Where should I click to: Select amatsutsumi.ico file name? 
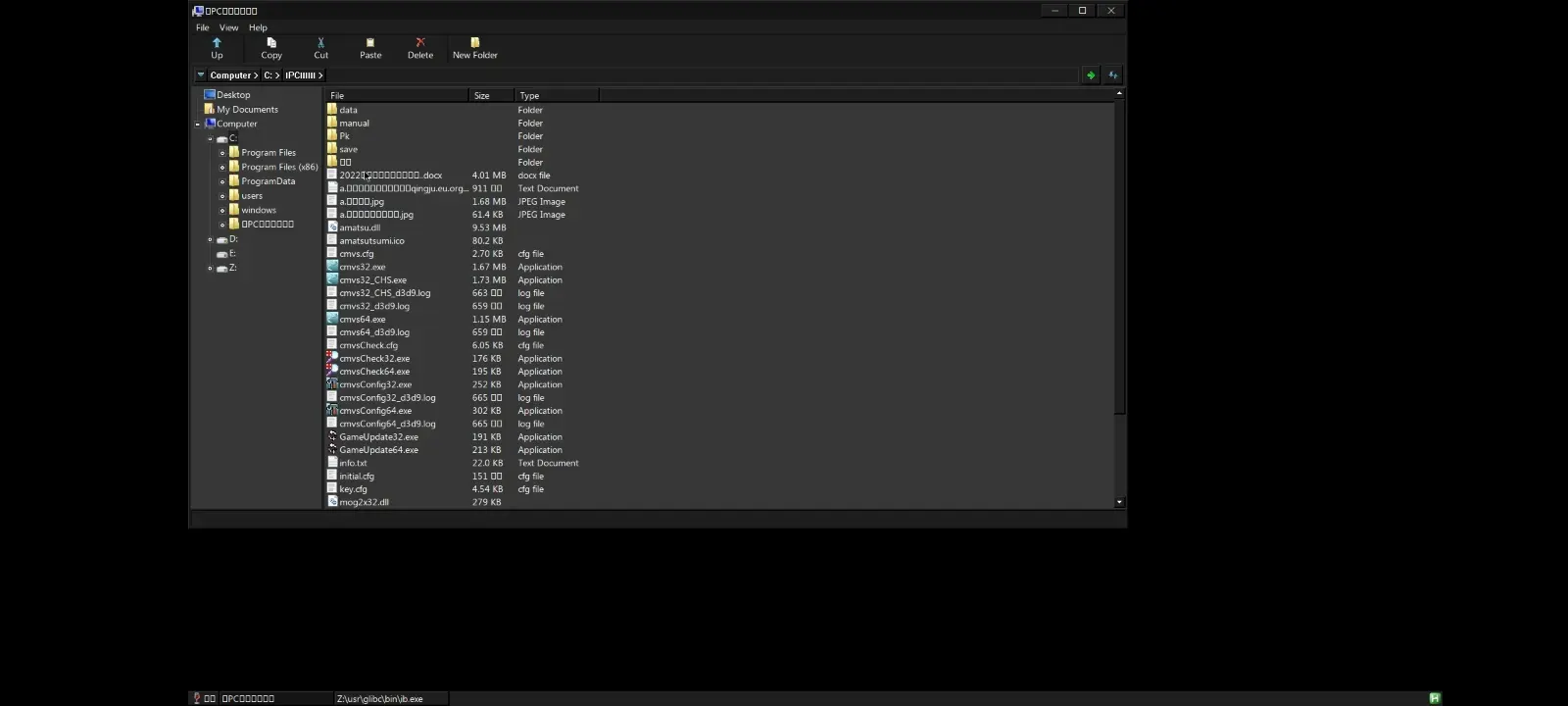click(x=371, y=240)
